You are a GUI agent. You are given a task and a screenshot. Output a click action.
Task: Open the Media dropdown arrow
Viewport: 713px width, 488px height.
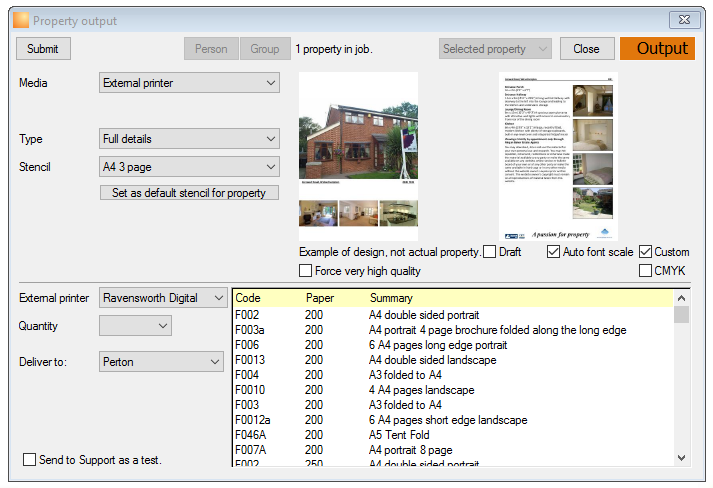[271, 83]
